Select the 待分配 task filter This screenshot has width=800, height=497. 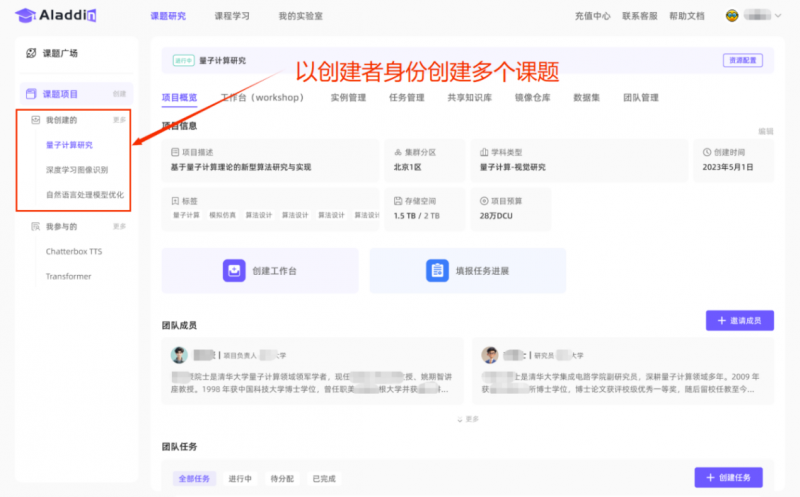282,478
